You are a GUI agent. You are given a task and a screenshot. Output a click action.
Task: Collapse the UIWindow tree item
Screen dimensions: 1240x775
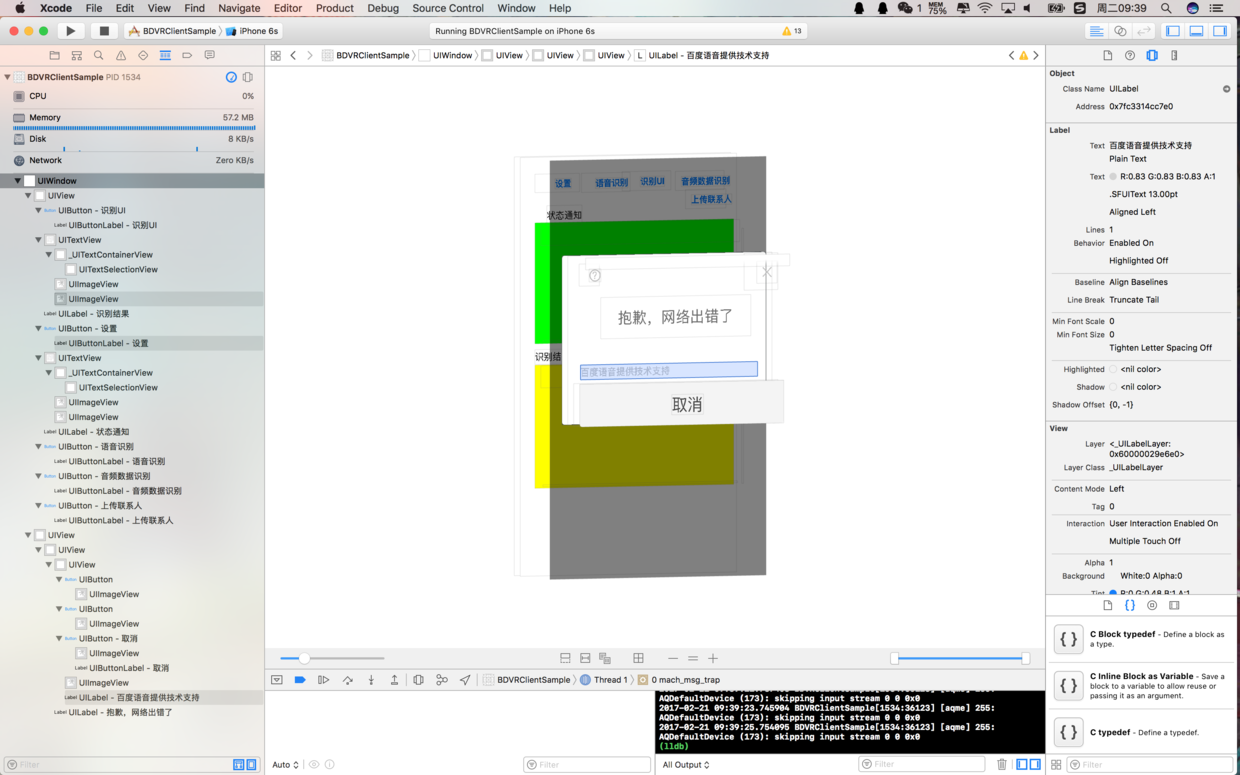(x=16, y=180)
